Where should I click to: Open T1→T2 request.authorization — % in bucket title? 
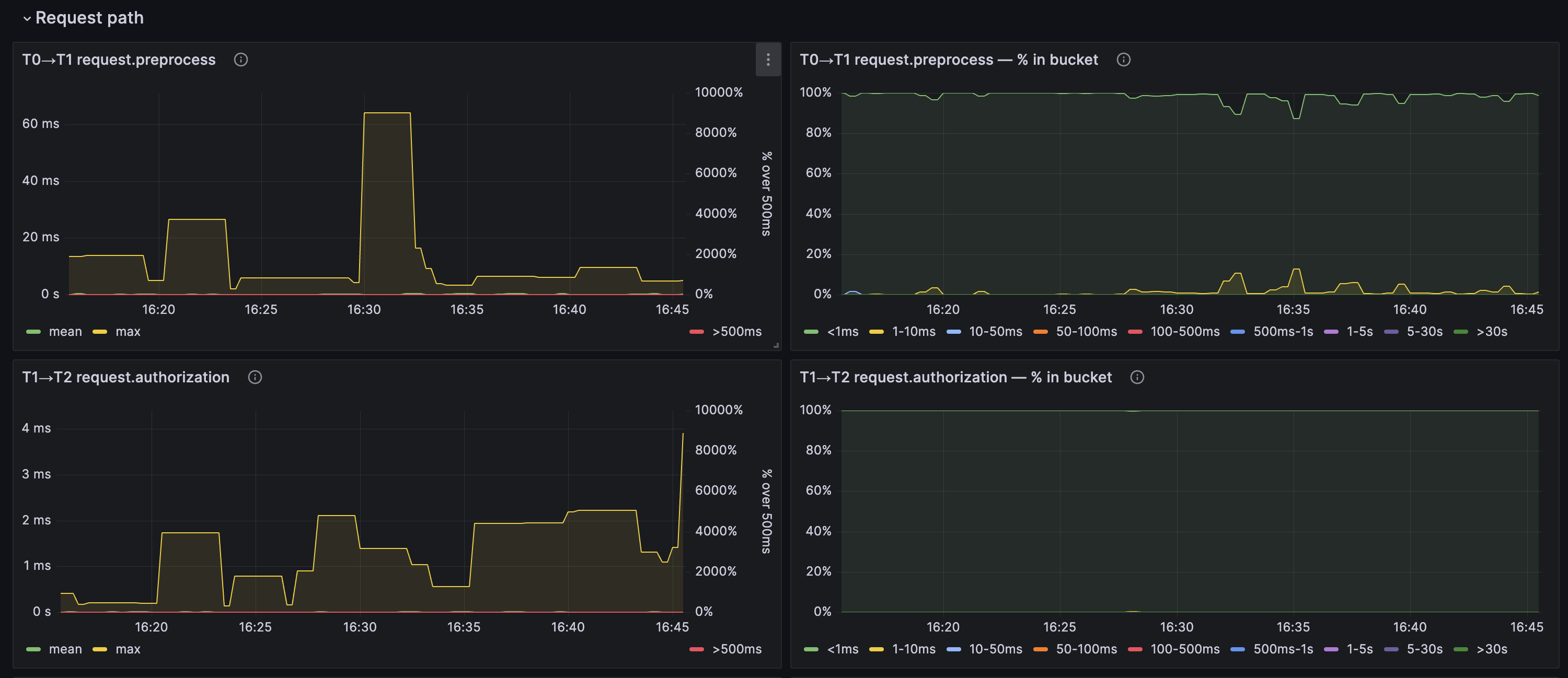[x=955, y=377]
